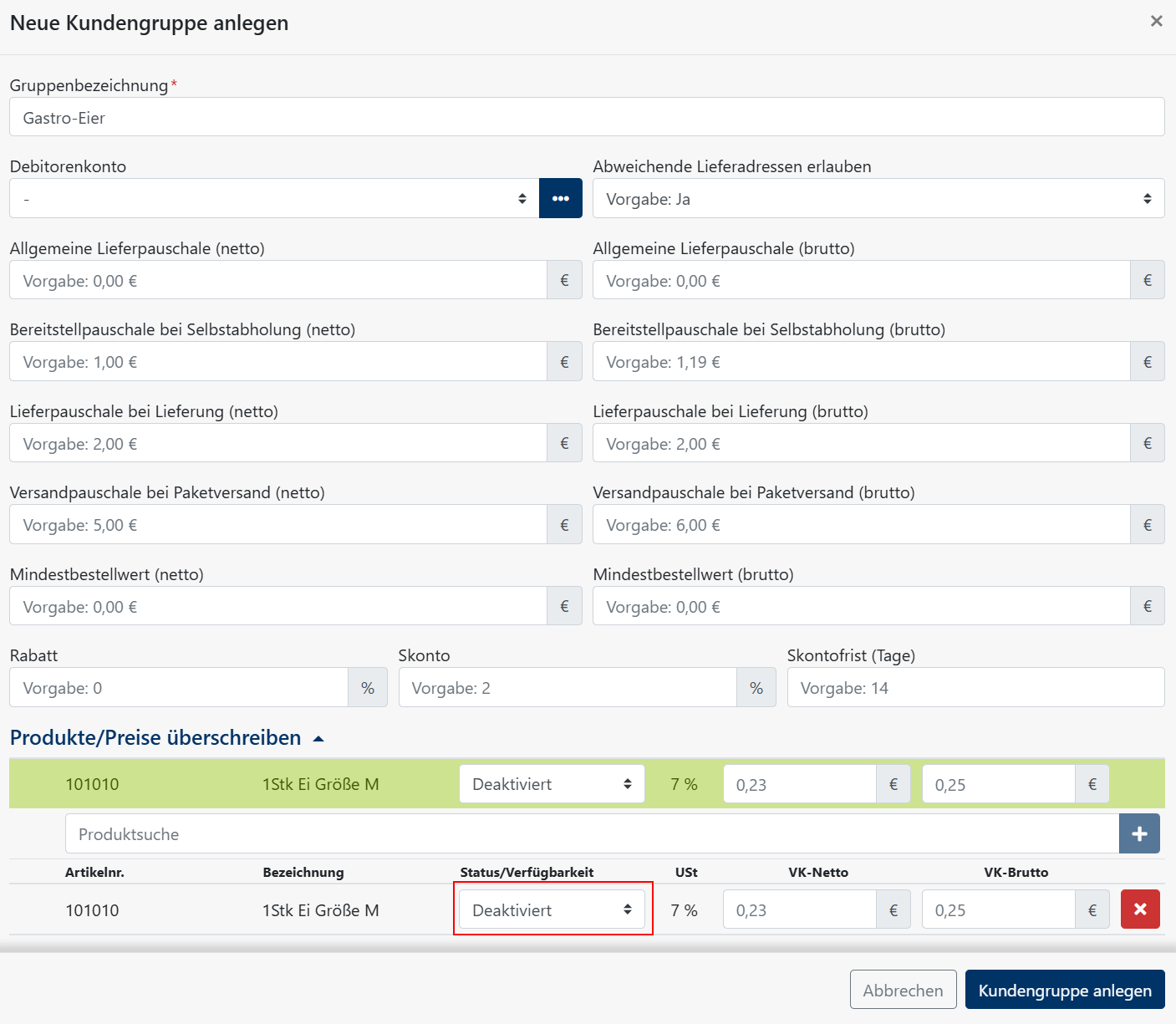Edit gross price 0,25 in green row
This screenshot has width=1176, height=1024.
[x=999, y=784]
